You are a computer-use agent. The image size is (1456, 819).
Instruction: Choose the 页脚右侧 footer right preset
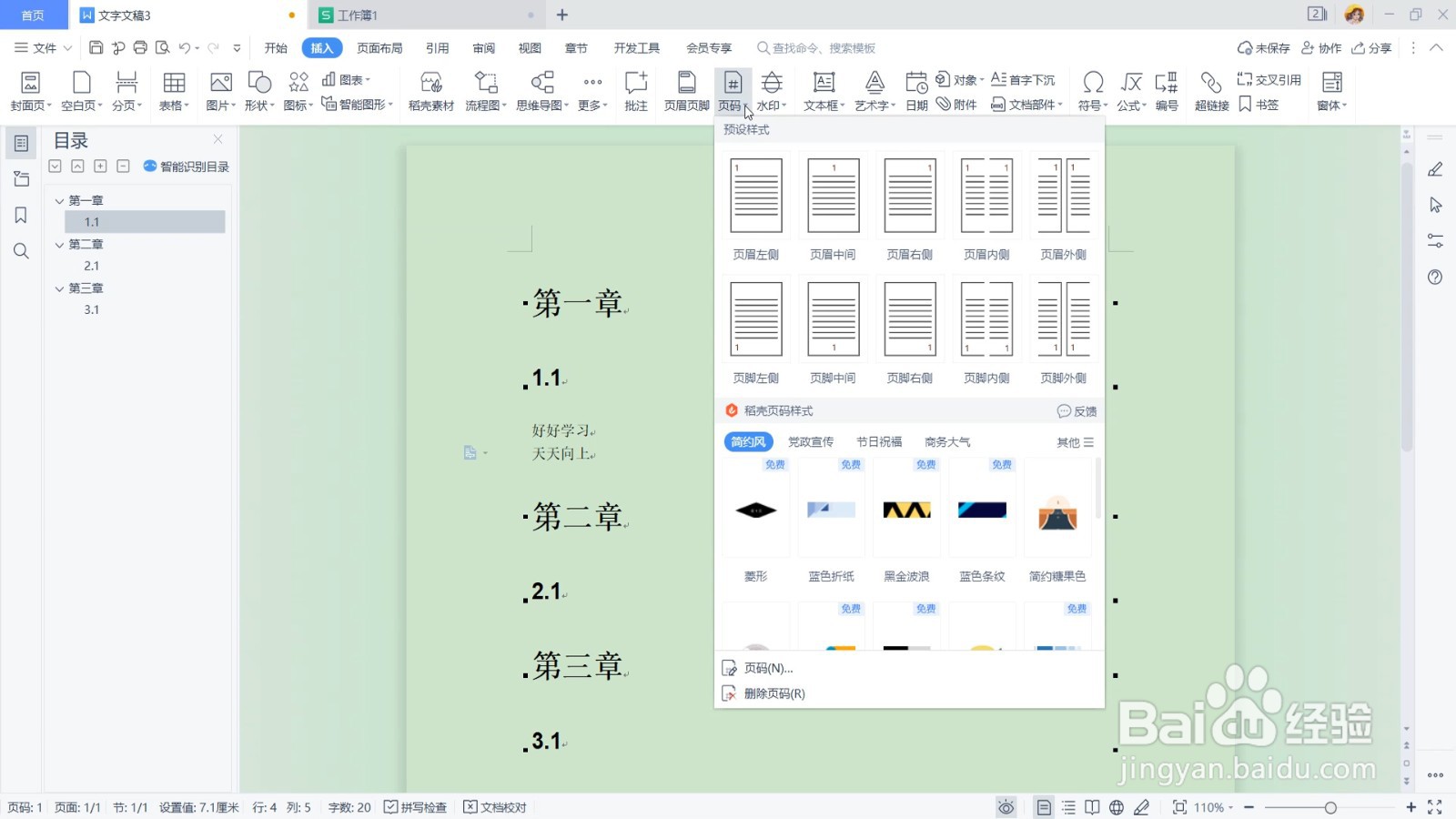(910, 331)
